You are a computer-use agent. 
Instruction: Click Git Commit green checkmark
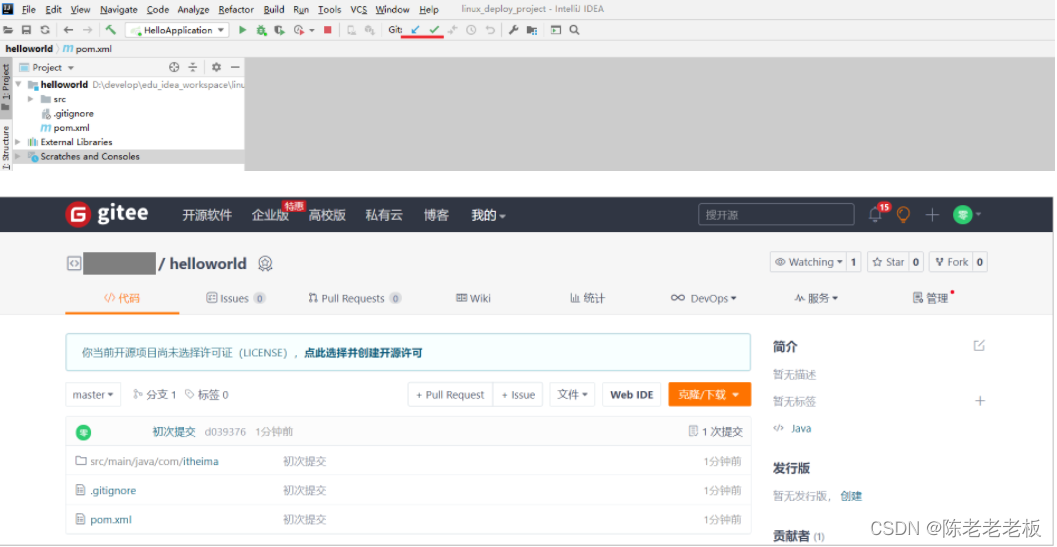(434, 30)
